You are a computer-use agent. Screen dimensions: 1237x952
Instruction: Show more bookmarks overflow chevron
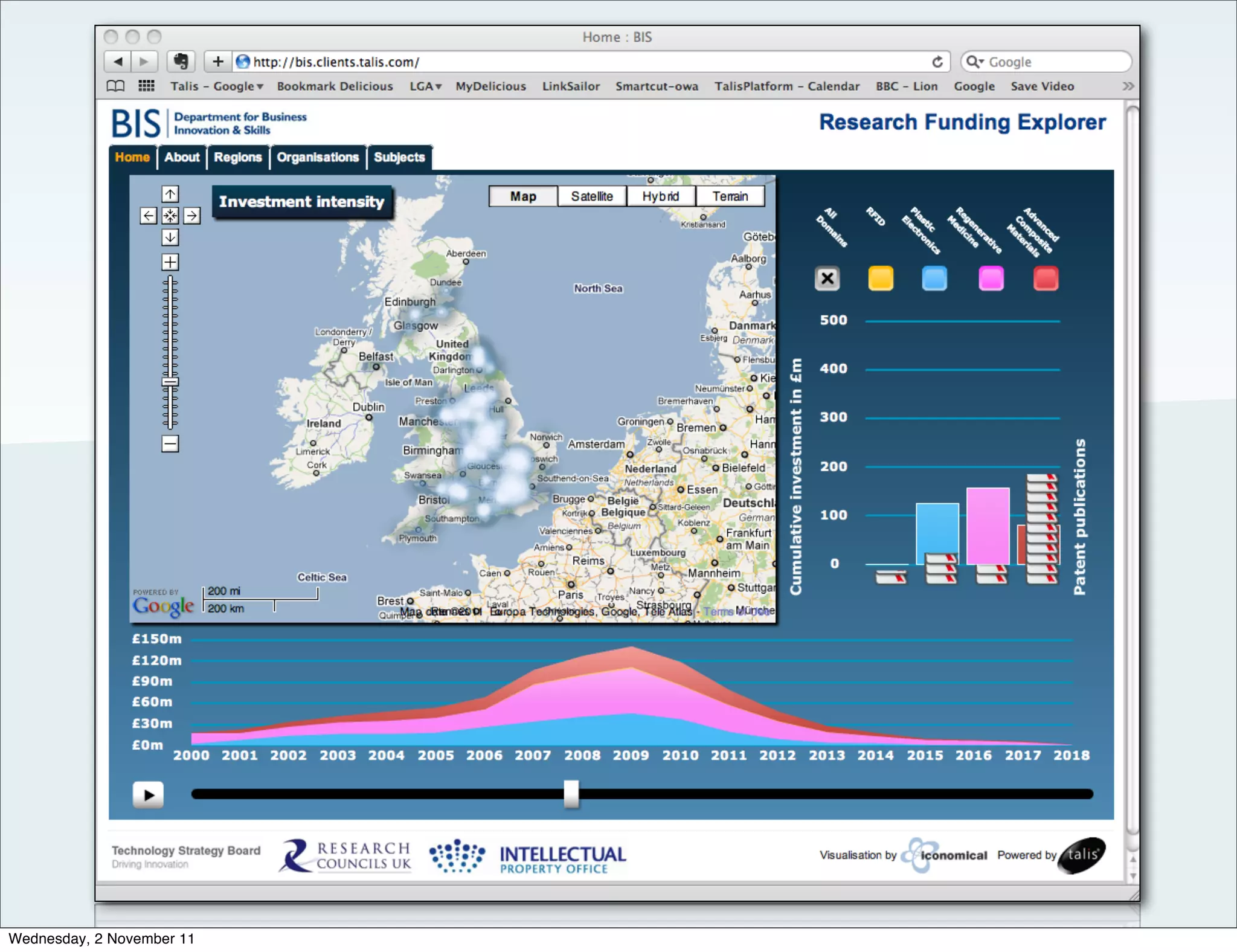(1128, 86)
